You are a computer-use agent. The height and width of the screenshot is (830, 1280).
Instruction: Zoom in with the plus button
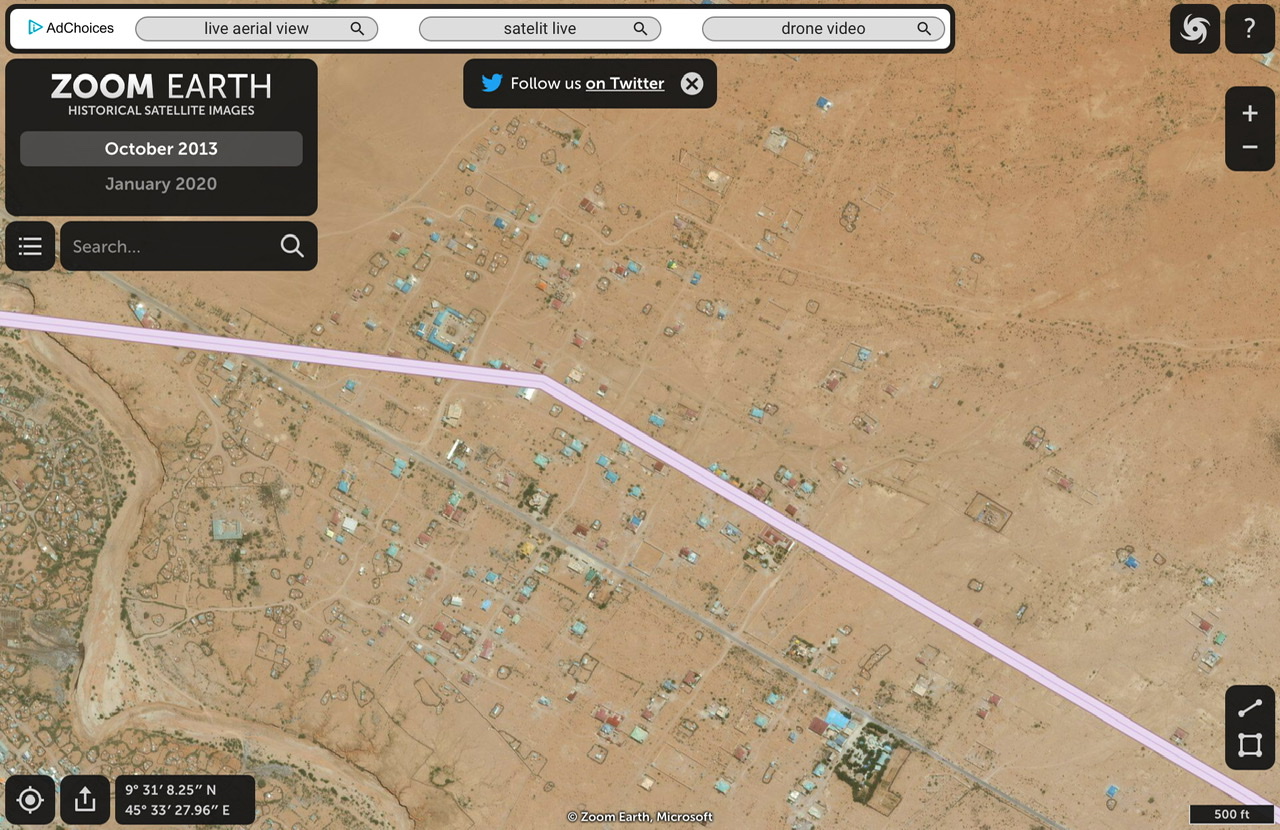coord(1250,113)
